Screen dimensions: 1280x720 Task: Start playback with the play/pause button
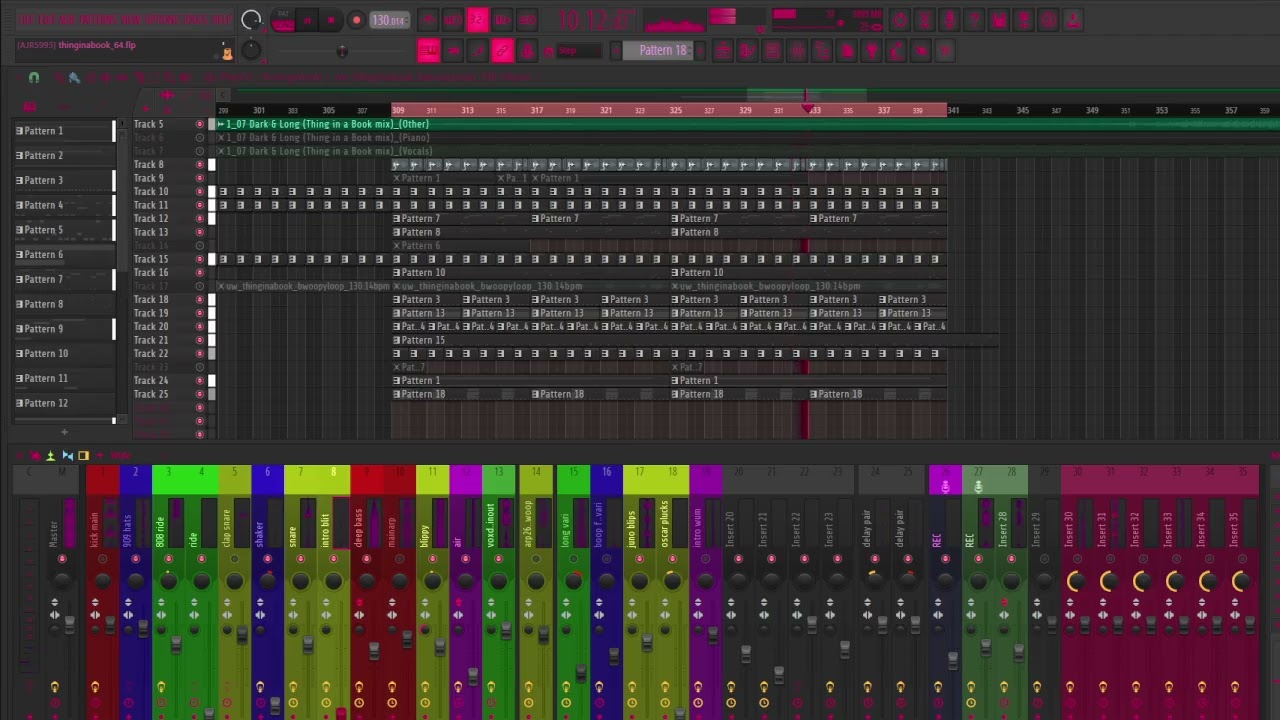coord(307,20)
